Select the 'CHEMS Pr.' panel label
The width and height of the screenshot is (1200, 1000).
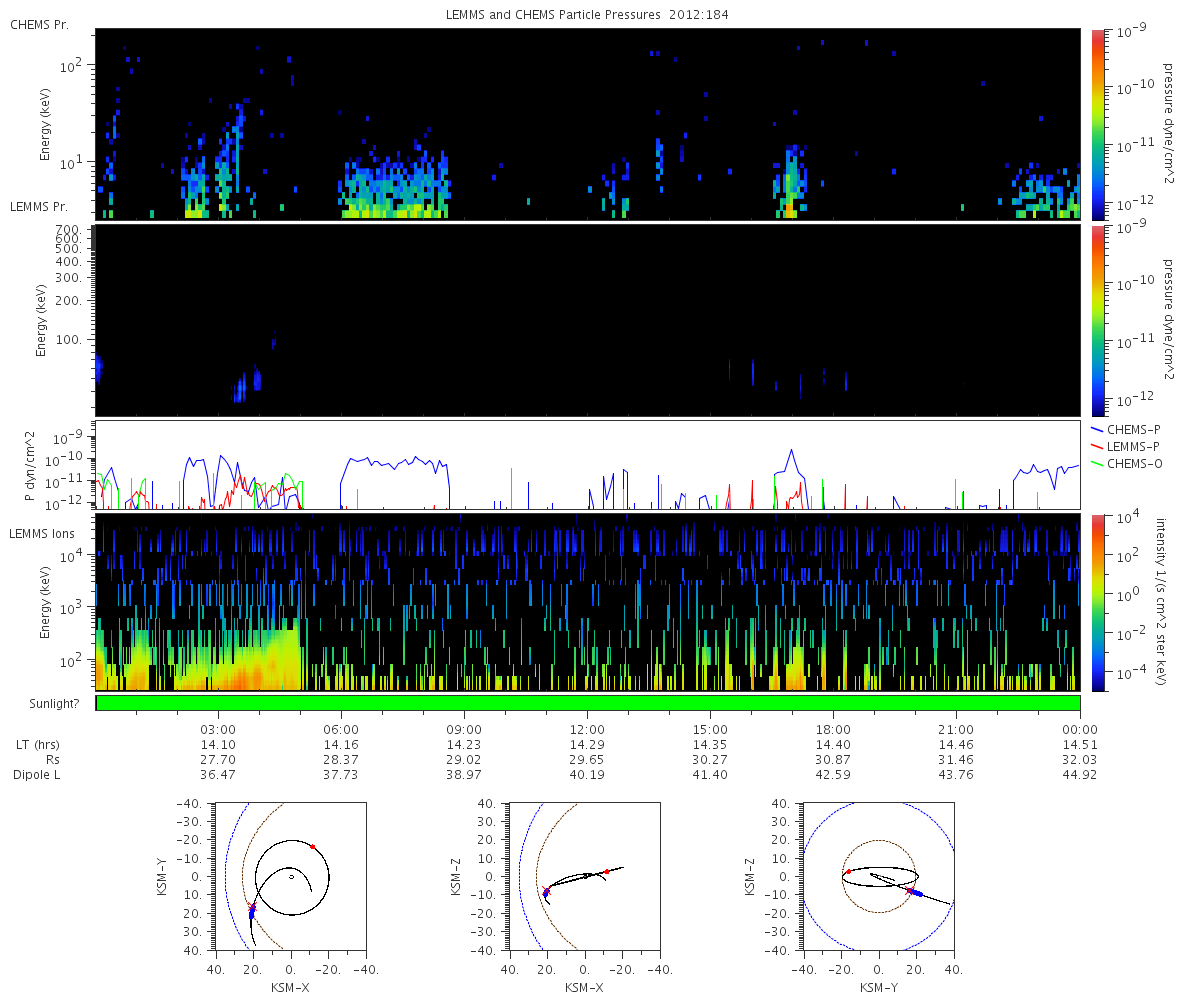click(39, 25)
